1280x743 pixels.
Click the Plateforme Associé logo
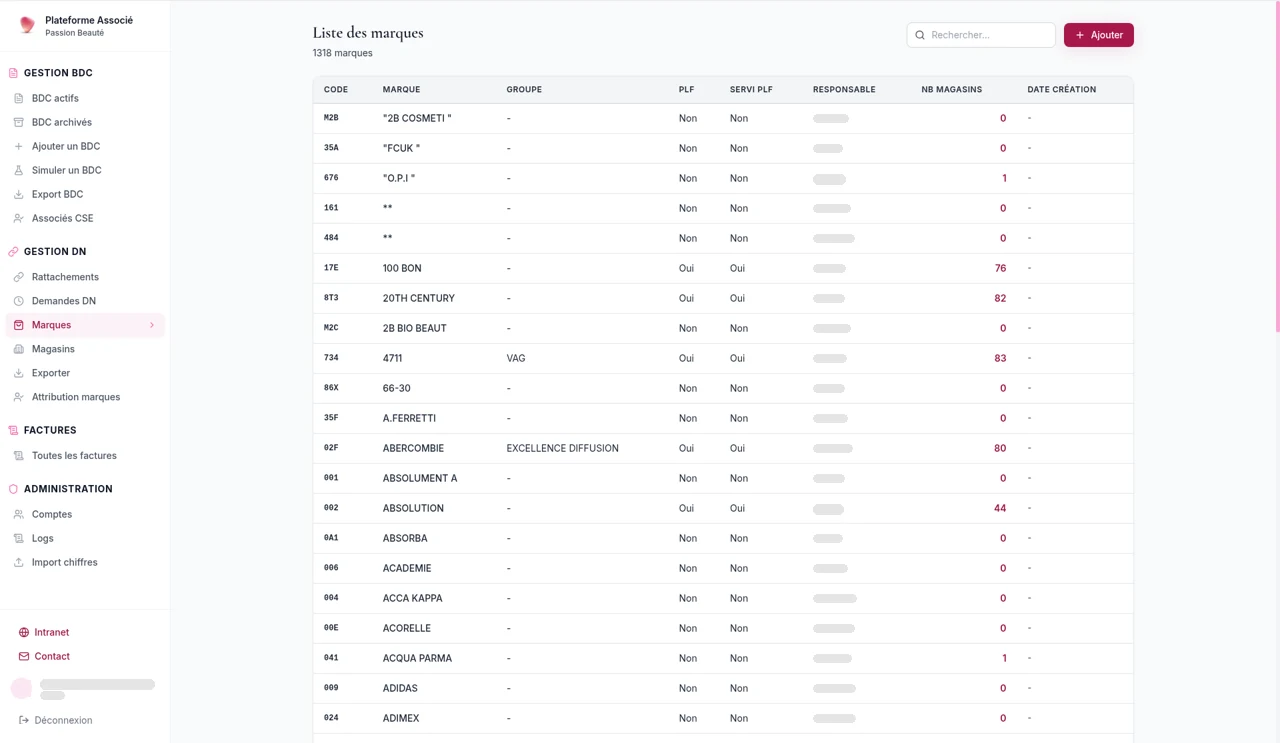pos(27,25)
